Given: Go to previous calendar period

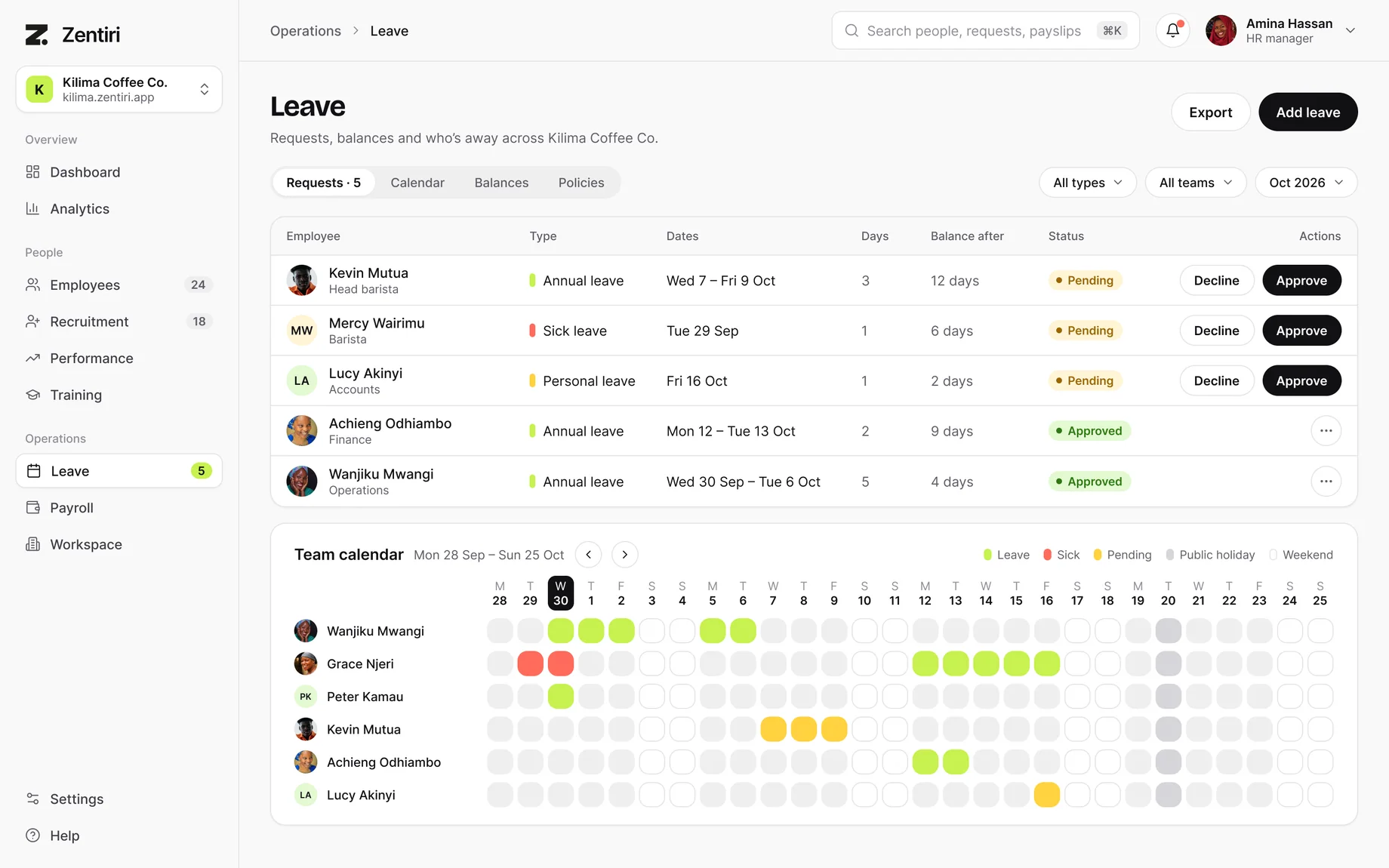Looking at the screenshot, I should point(588,555).
